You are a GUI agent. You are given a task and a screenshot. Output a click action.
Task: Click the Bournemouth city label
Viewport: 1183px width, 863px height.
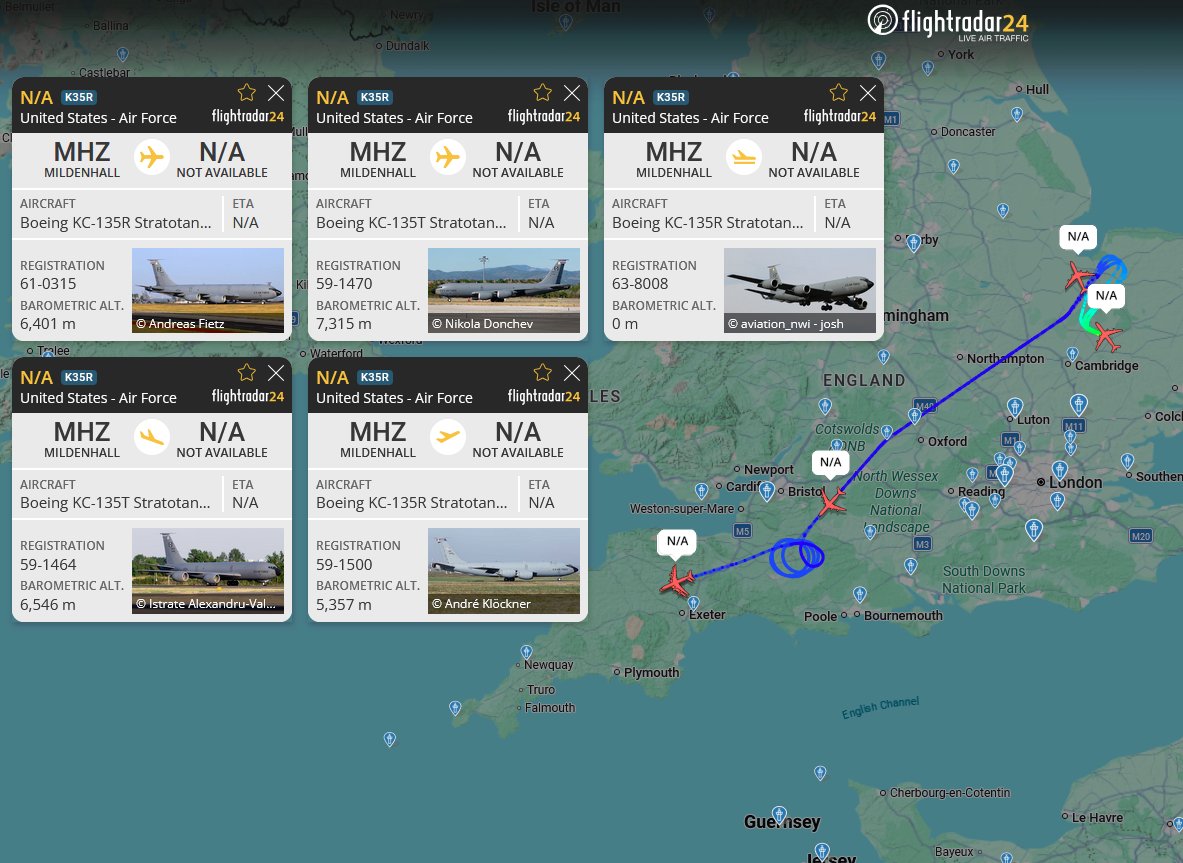pos(903,616)
